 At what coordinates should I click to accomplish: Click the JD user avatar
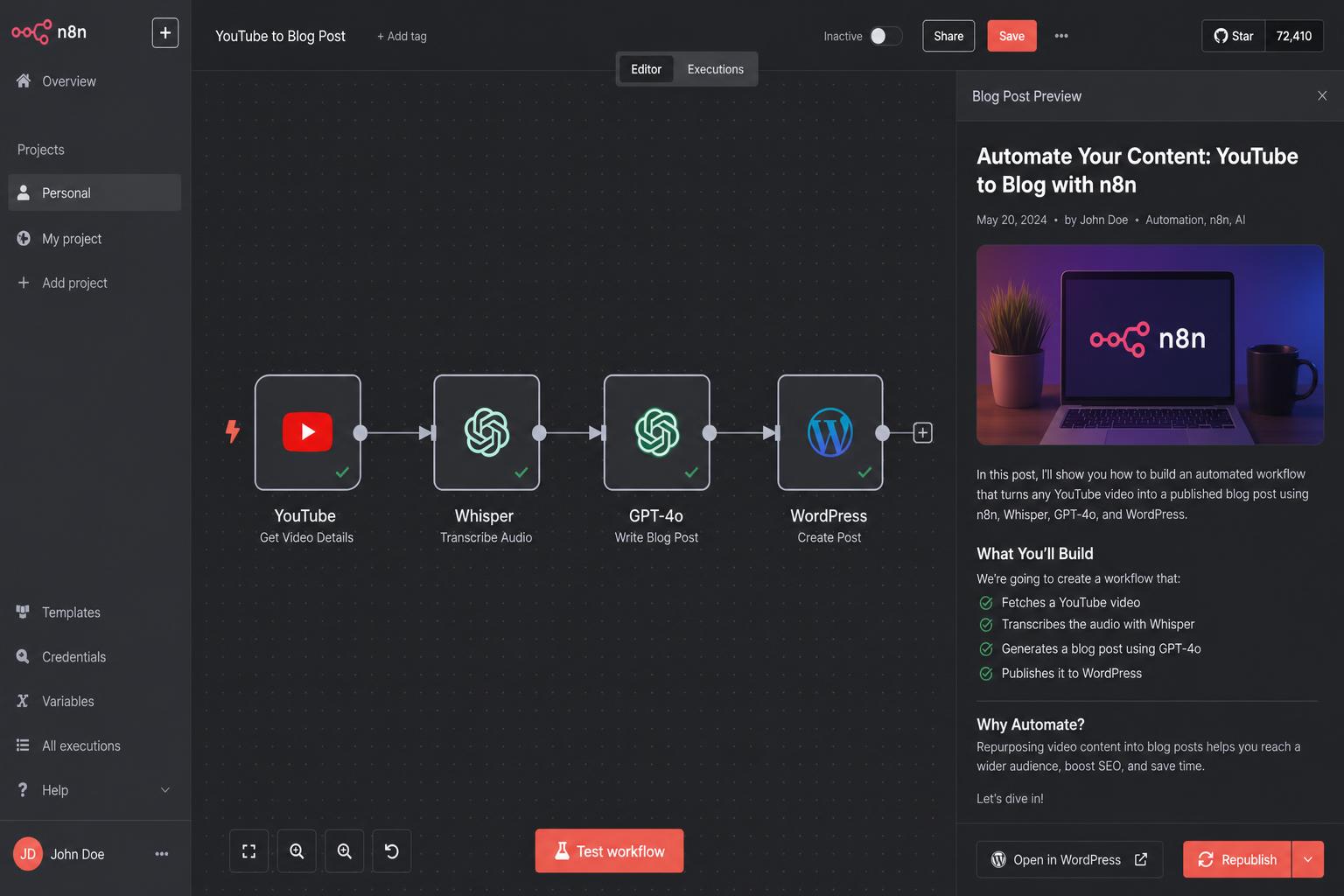tap(28, 854)
